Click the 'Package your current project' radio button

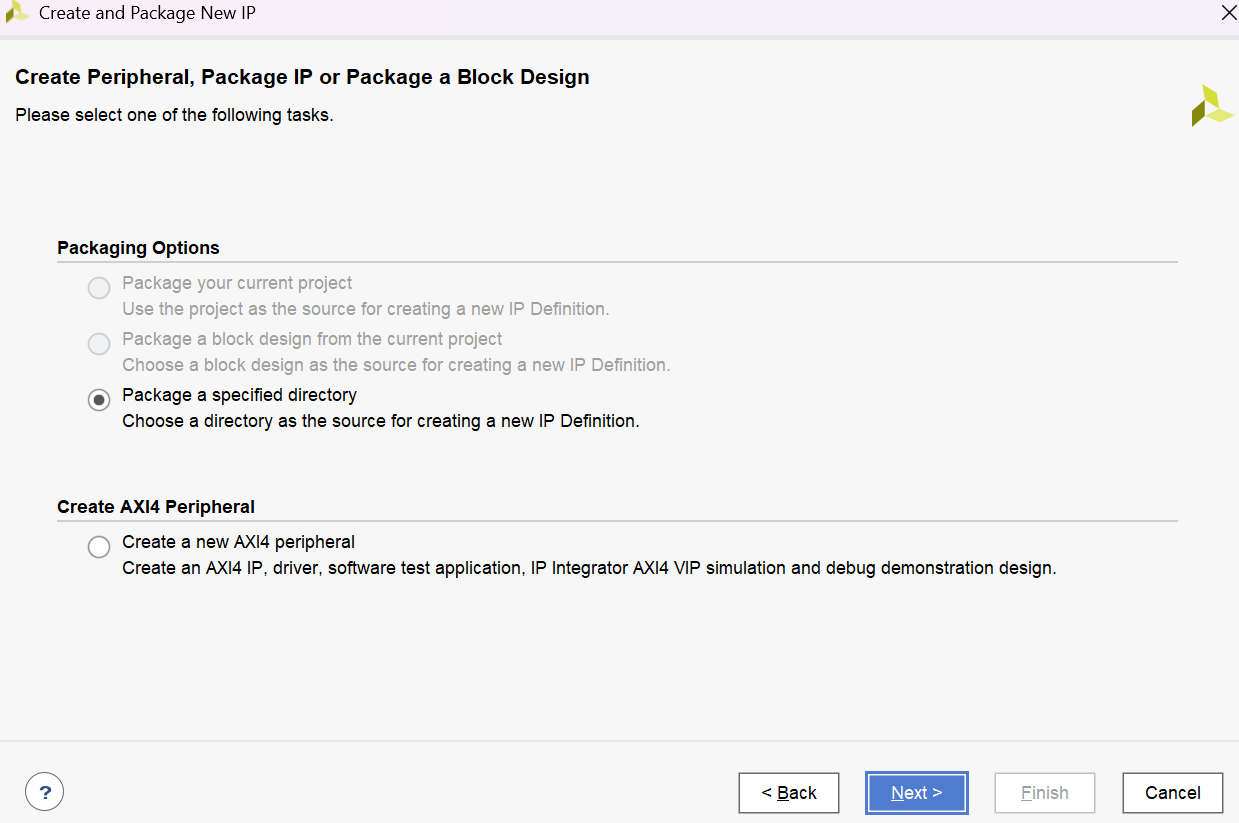[x=99, y=289]
